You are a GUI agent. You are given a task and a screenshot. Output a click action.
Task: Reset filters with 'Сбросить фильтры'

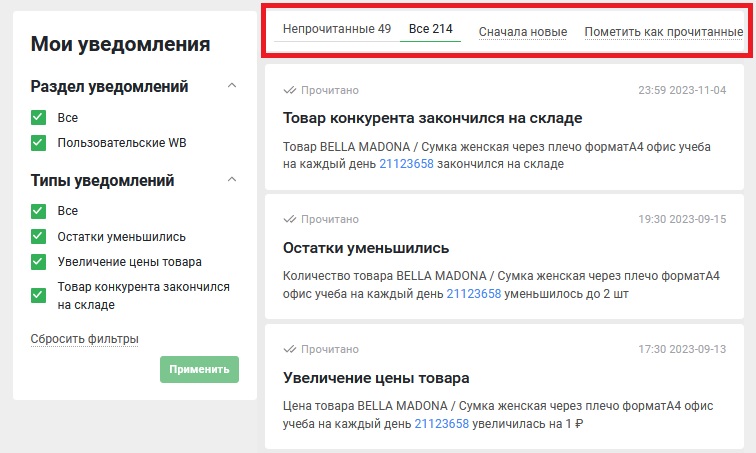pyautogui.click(x=84, y=339)
